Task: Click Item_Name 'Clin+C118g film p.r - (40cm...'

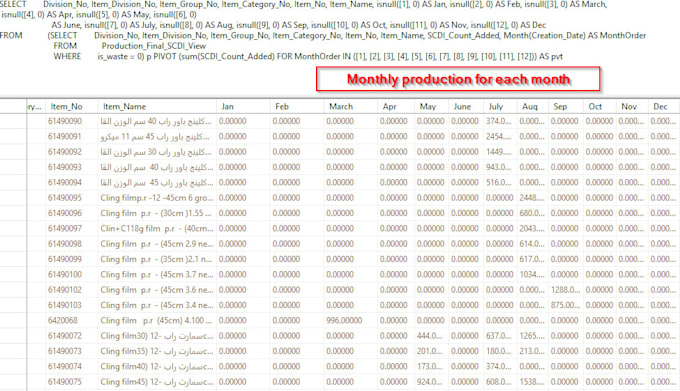Action: tap(157, 228)
